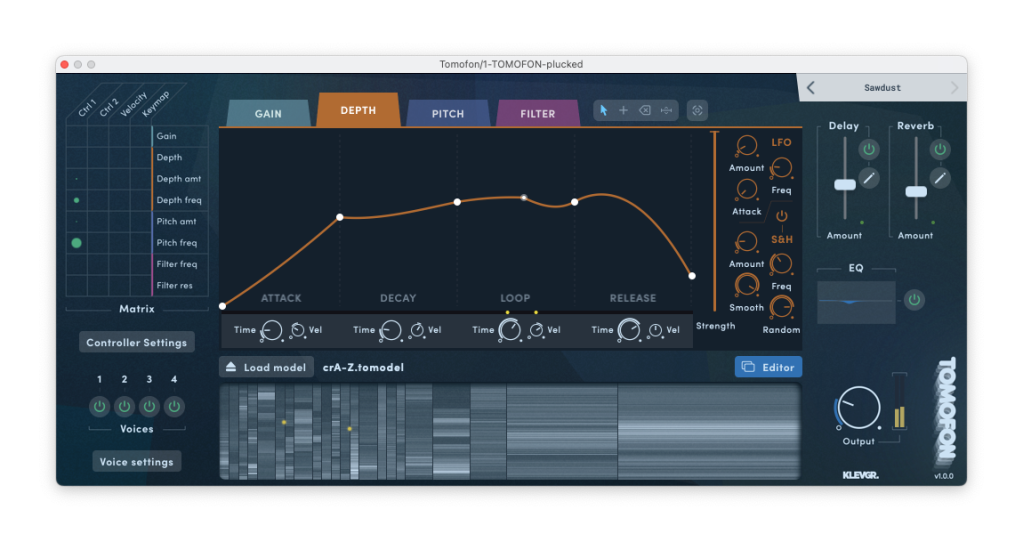Click the Load model button
Screen dimensions: 1023x542
coord(266,367)
